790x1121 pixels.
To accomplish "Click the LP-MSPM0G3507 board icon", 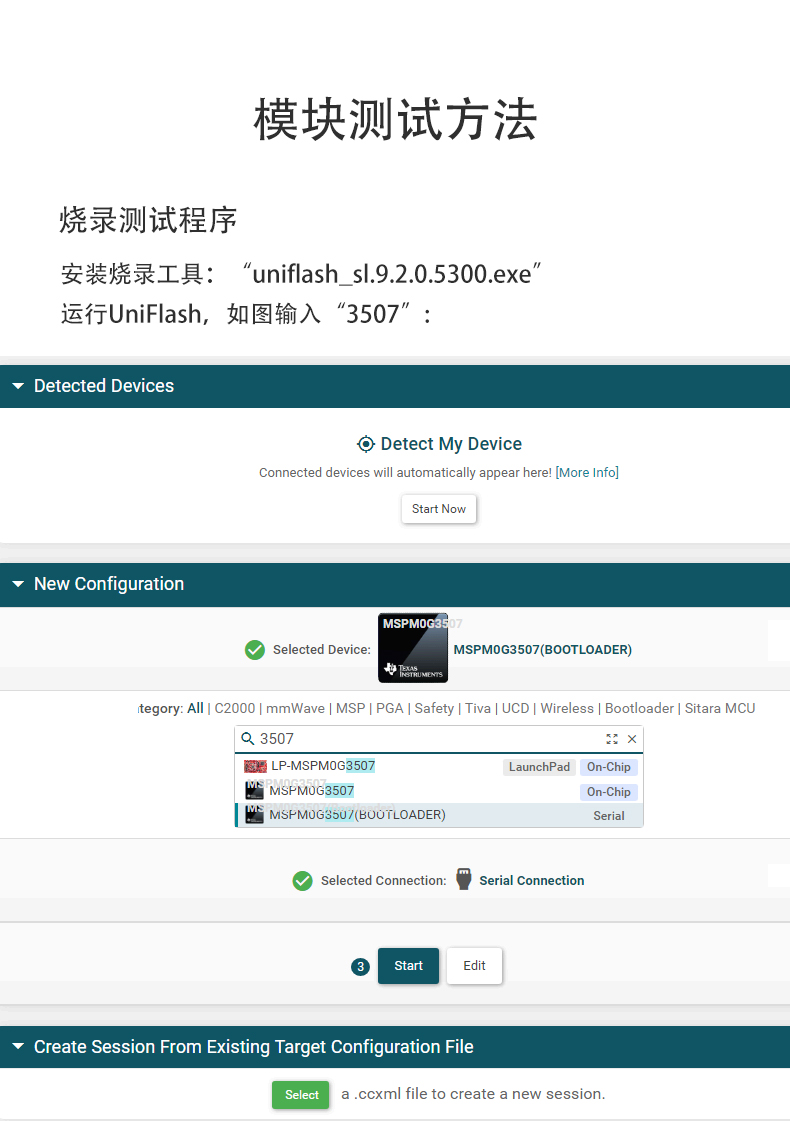I will (255, 766).
